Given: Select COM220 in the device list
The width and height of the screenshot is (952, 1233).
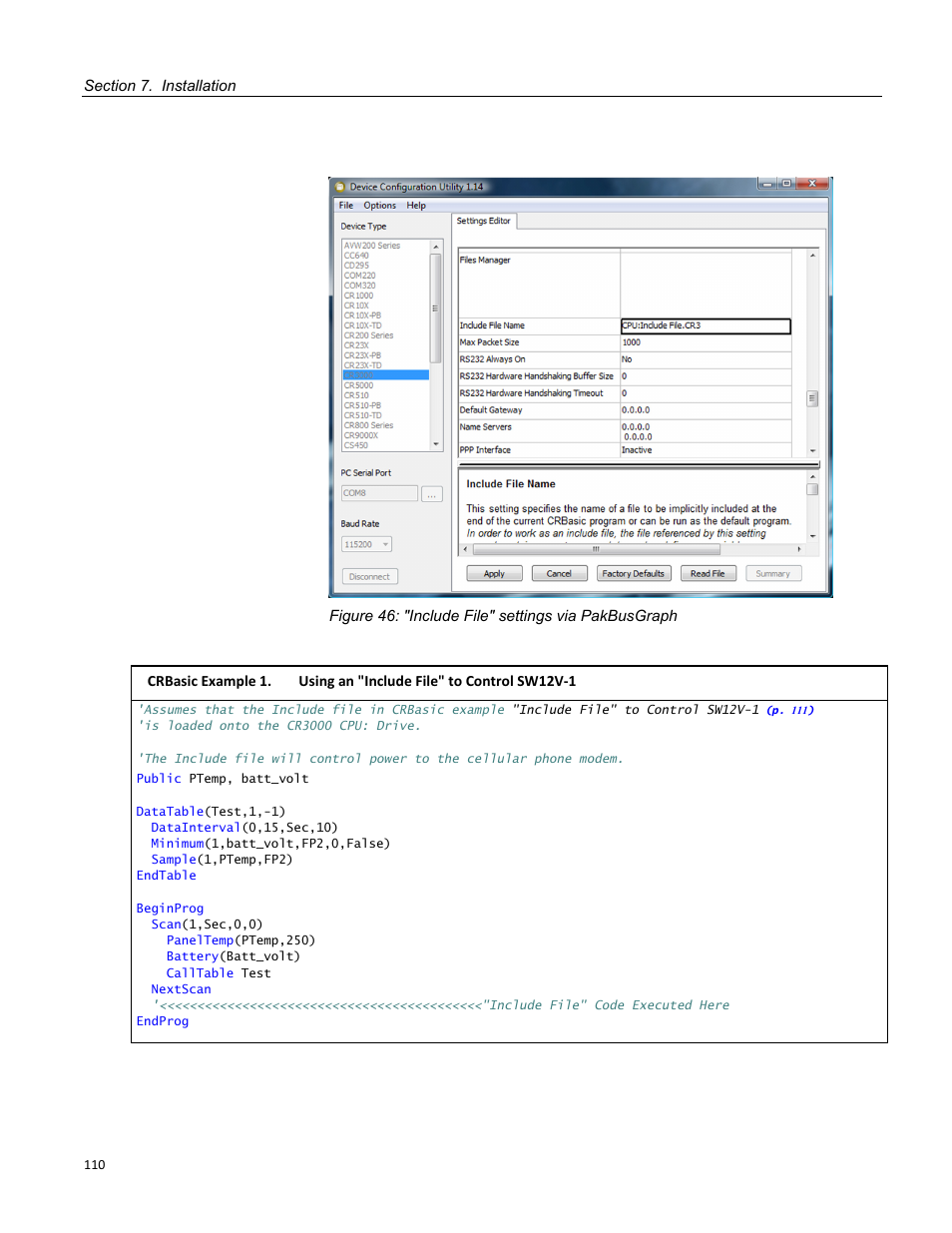Looking at the screenshot, I should (x=359, y=276).
